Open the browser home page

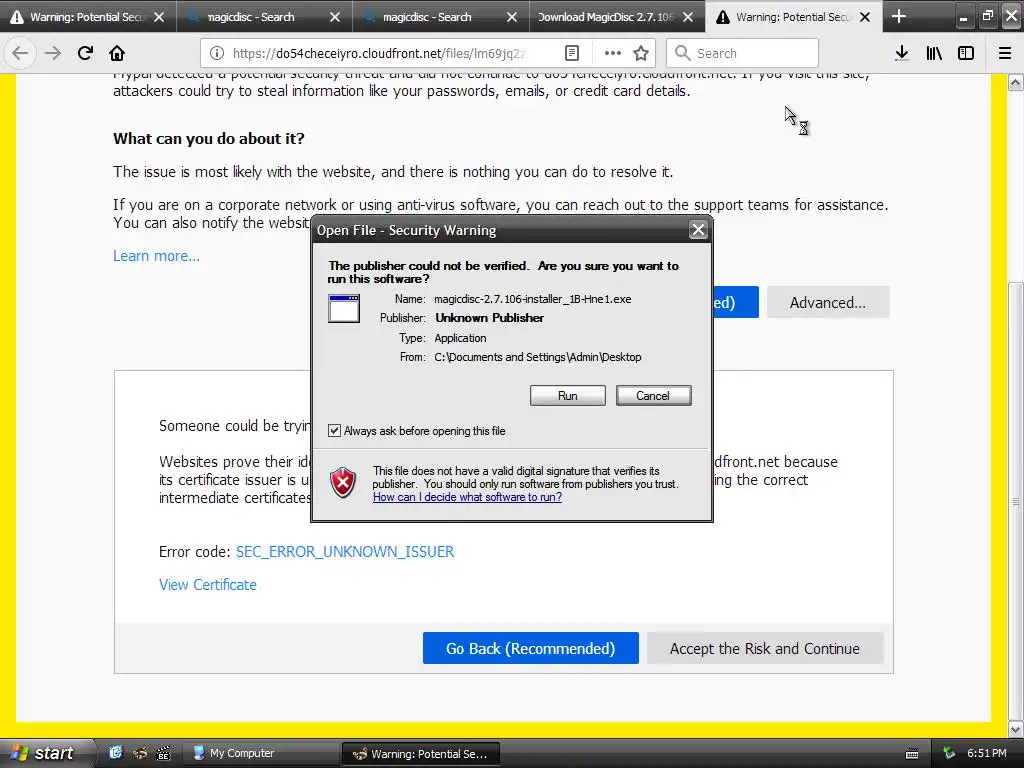[117, 53]
